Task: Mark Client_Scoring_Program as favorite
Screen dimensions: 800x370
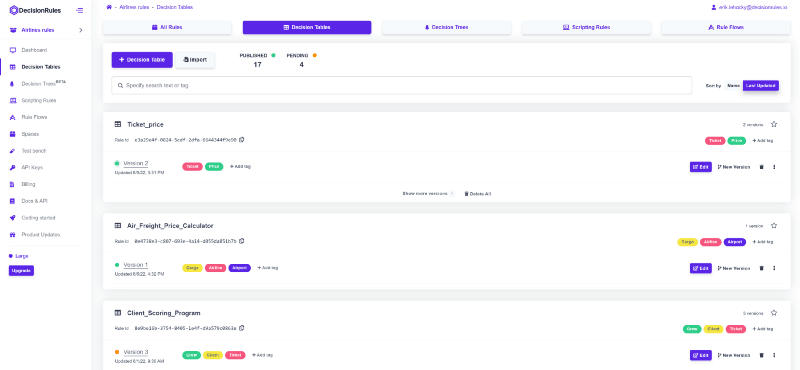Action: 774,313
